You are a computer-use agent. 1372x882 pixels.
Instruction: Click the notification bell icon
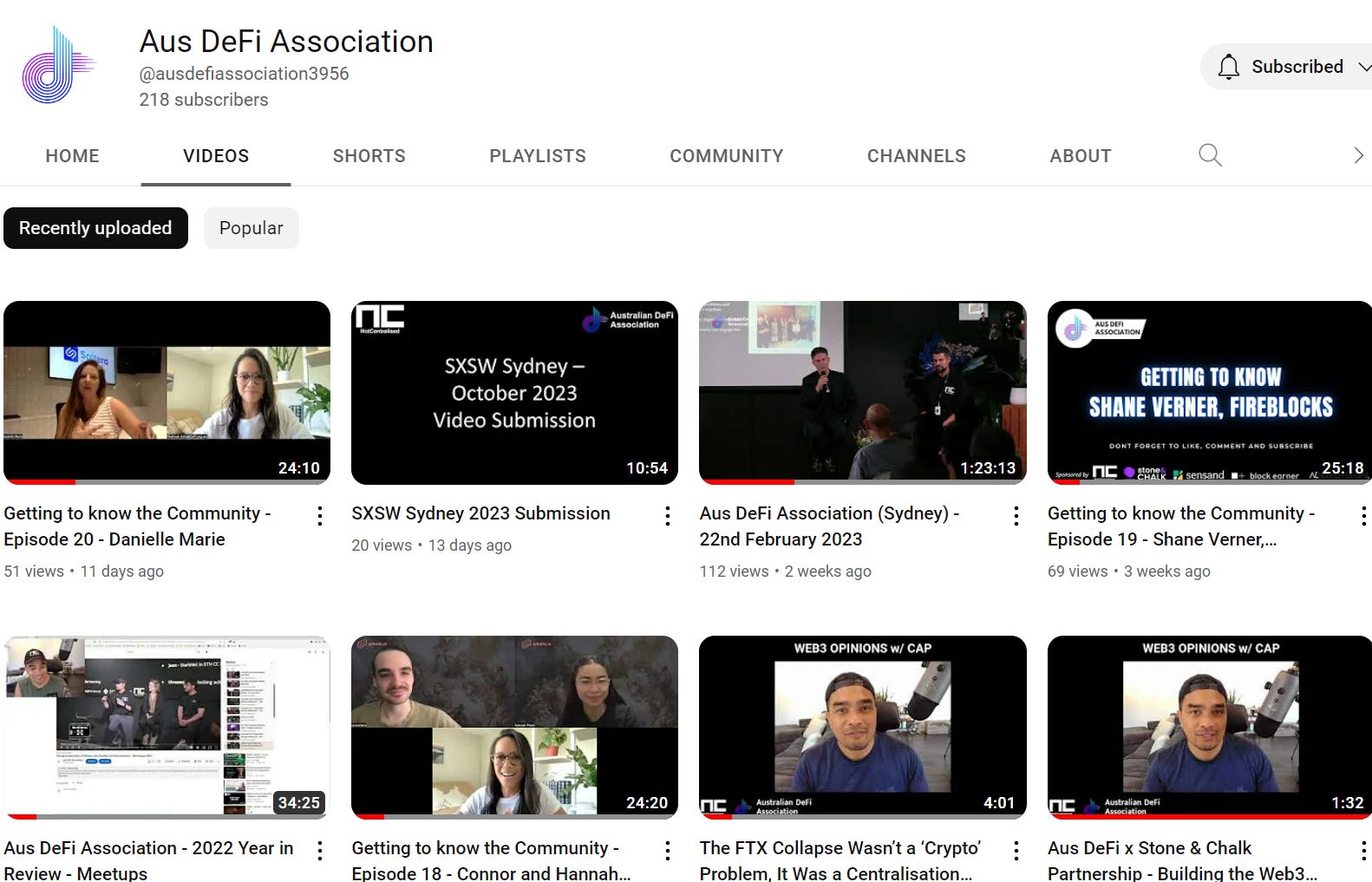coord(1228,67)
